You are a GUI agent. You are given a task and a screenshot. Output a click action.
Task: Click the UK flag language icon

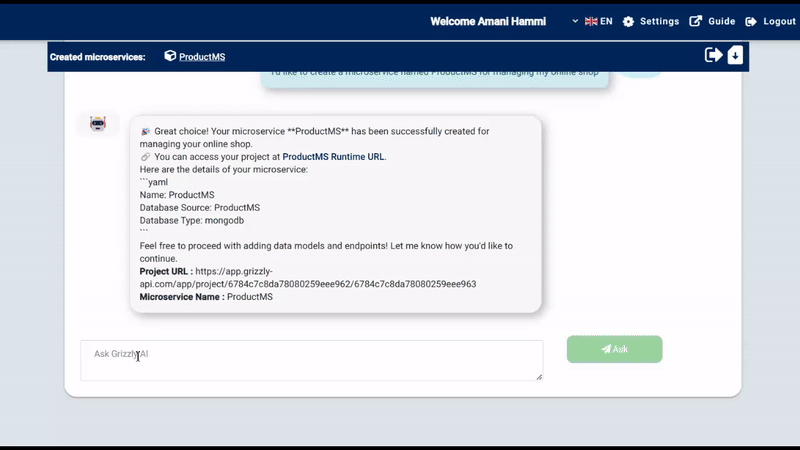pos(591,21)
